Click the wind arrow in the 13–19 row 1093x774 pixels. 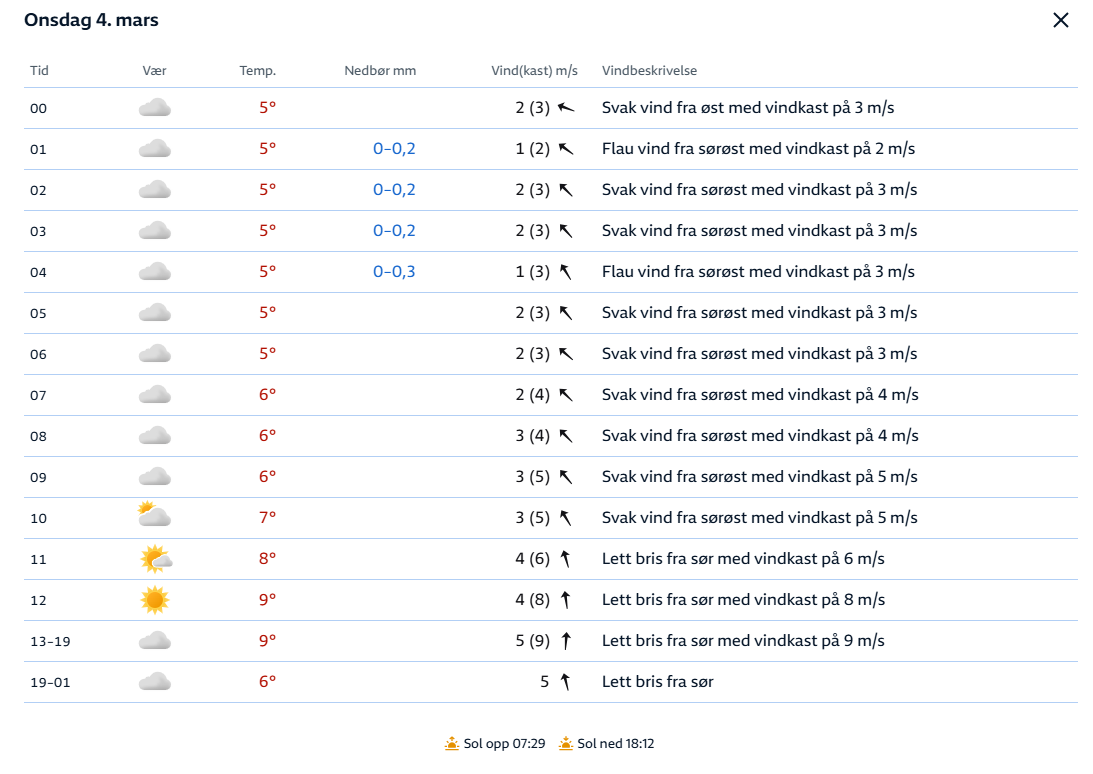point(566,641)
